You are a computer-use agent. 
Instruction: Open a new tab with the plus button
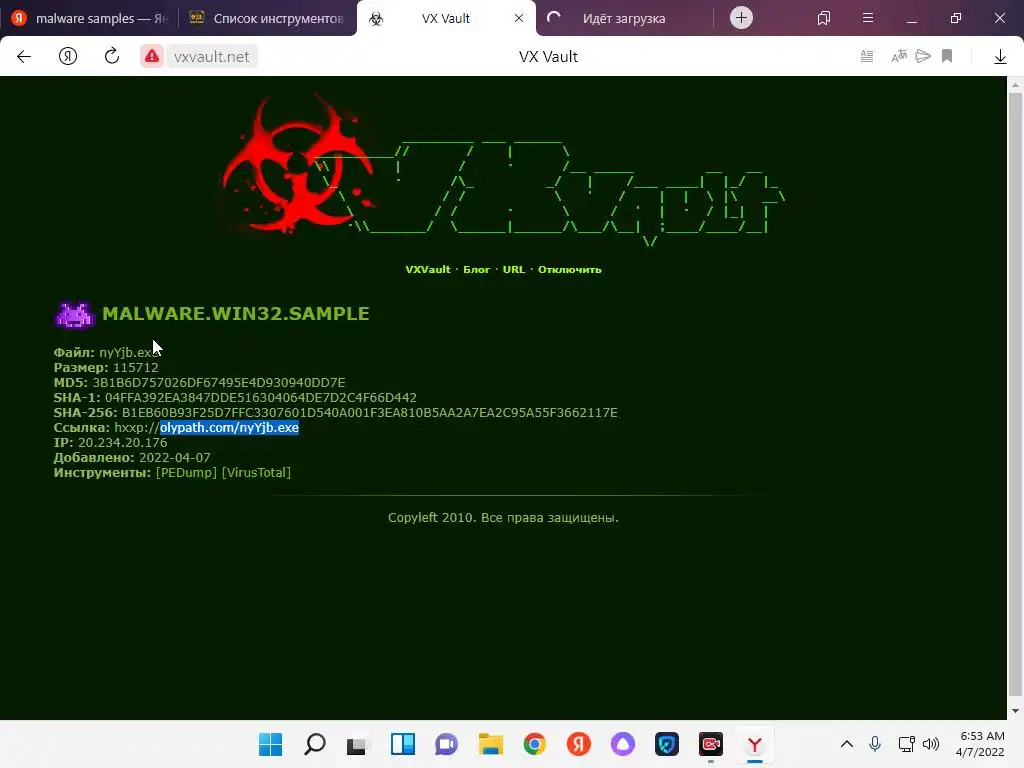[741, 18]
